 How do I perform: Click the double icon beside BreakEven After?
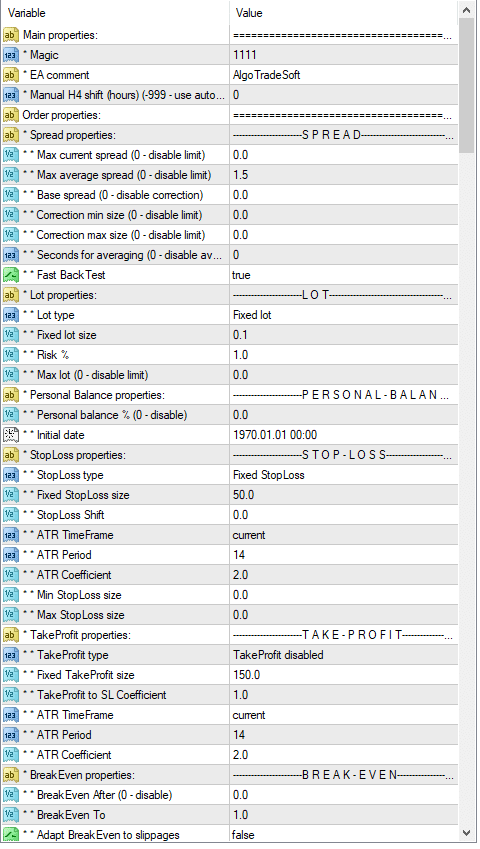click(x=11, y=795)
